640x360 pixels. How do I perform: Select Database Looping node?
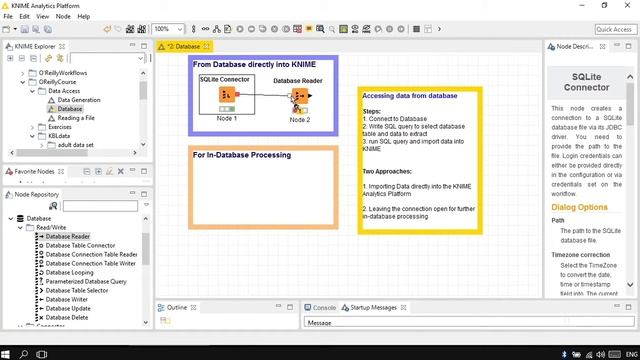tap(69, 273)
